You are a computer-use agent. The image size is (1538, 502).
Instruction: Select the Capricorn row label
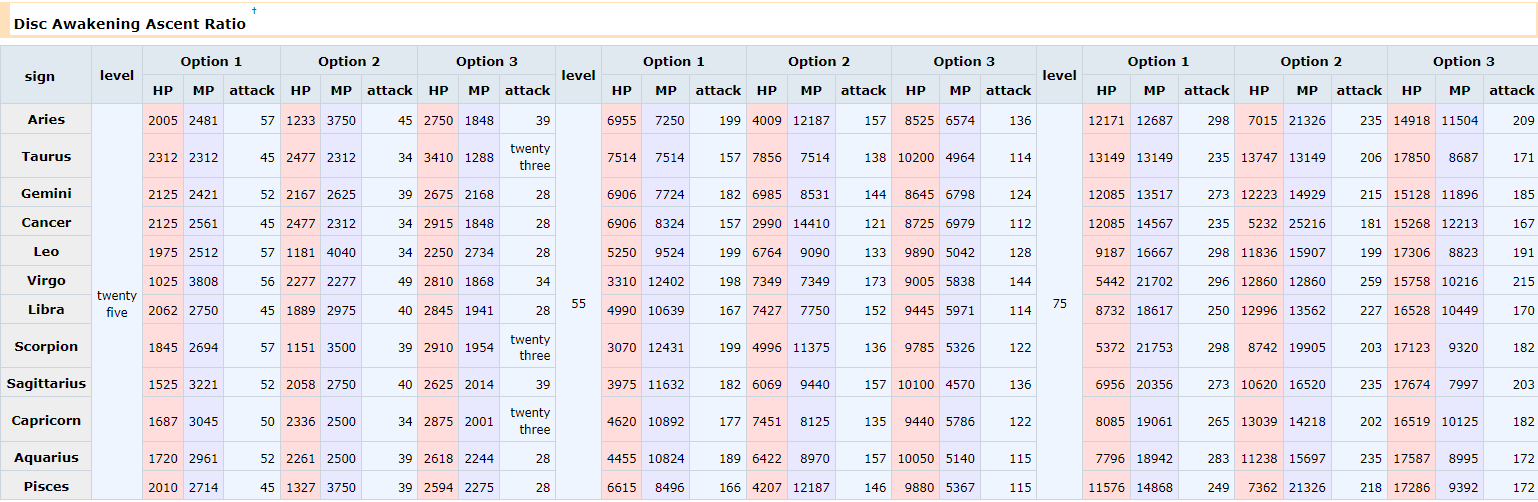[46, 420]
